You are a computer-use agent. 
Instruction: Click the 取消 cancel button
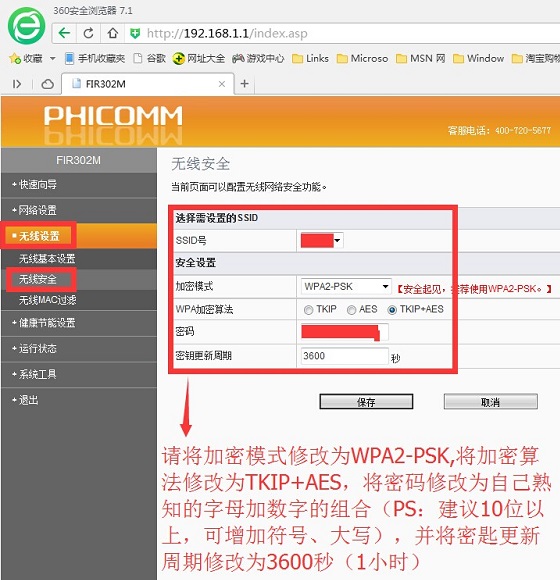pos(490,402)
